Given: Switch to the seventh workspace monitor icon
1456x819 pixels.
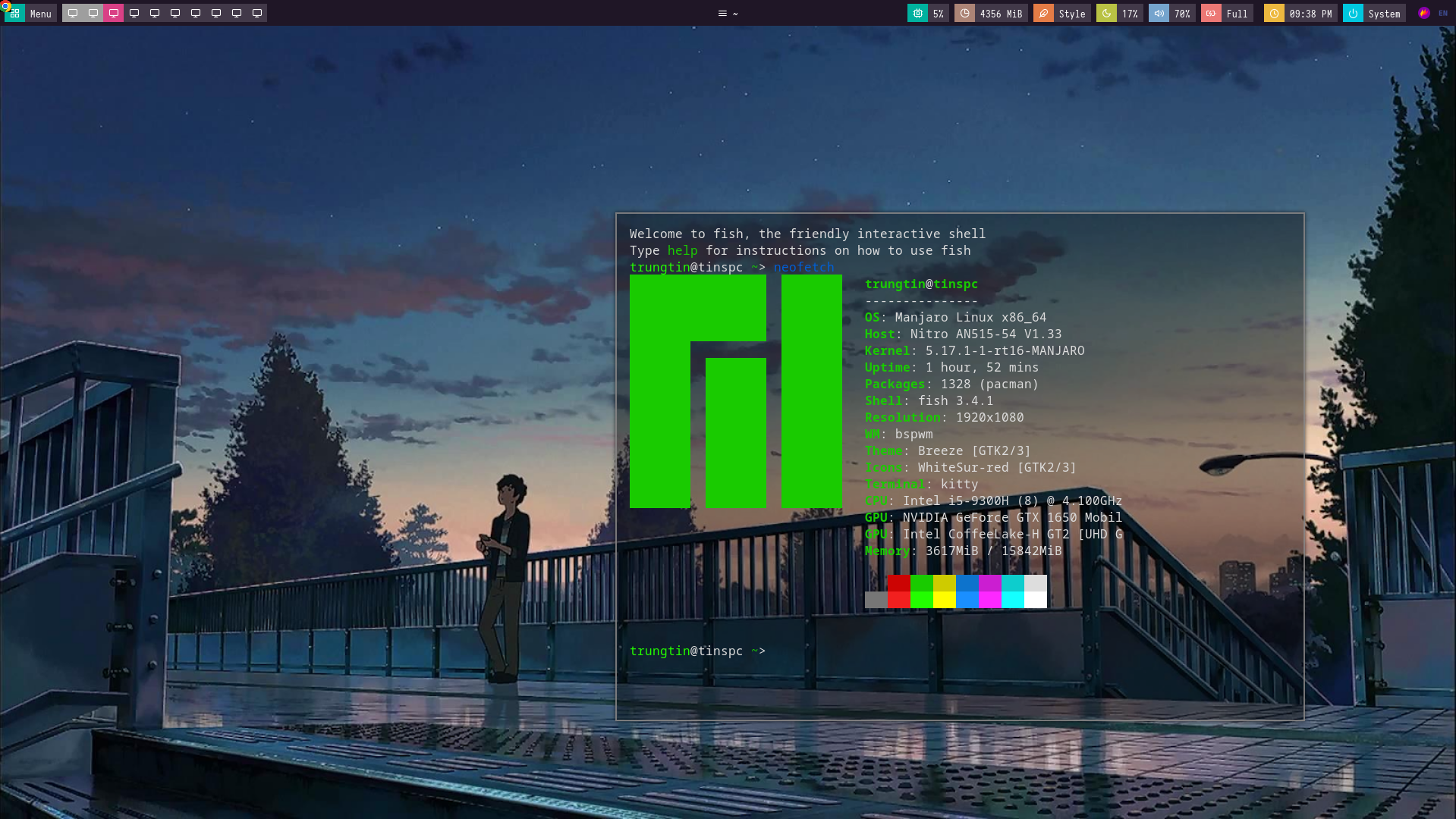Looking at the screenshot, I should click(x=196, y=14).
